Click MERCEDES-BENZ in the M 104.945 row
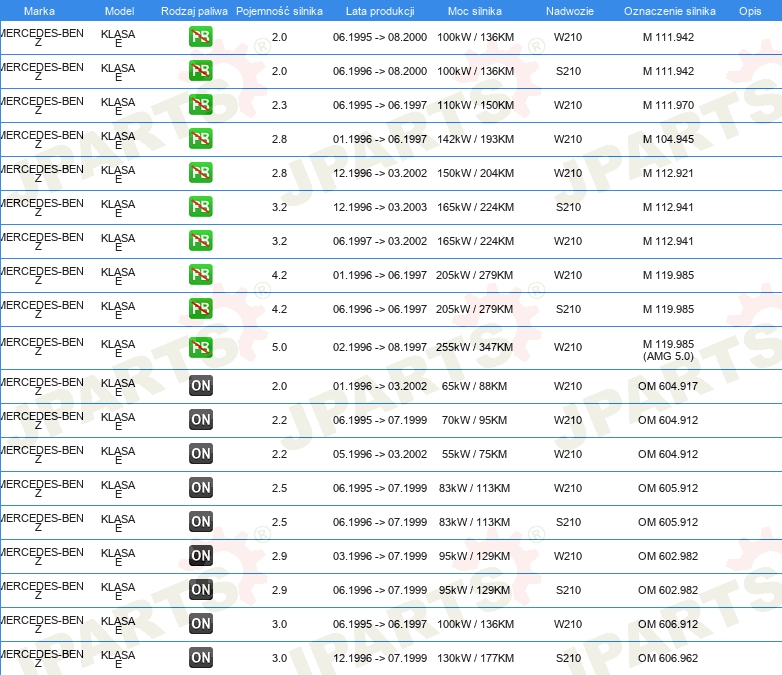782x675 pixels. pos(42,139)
